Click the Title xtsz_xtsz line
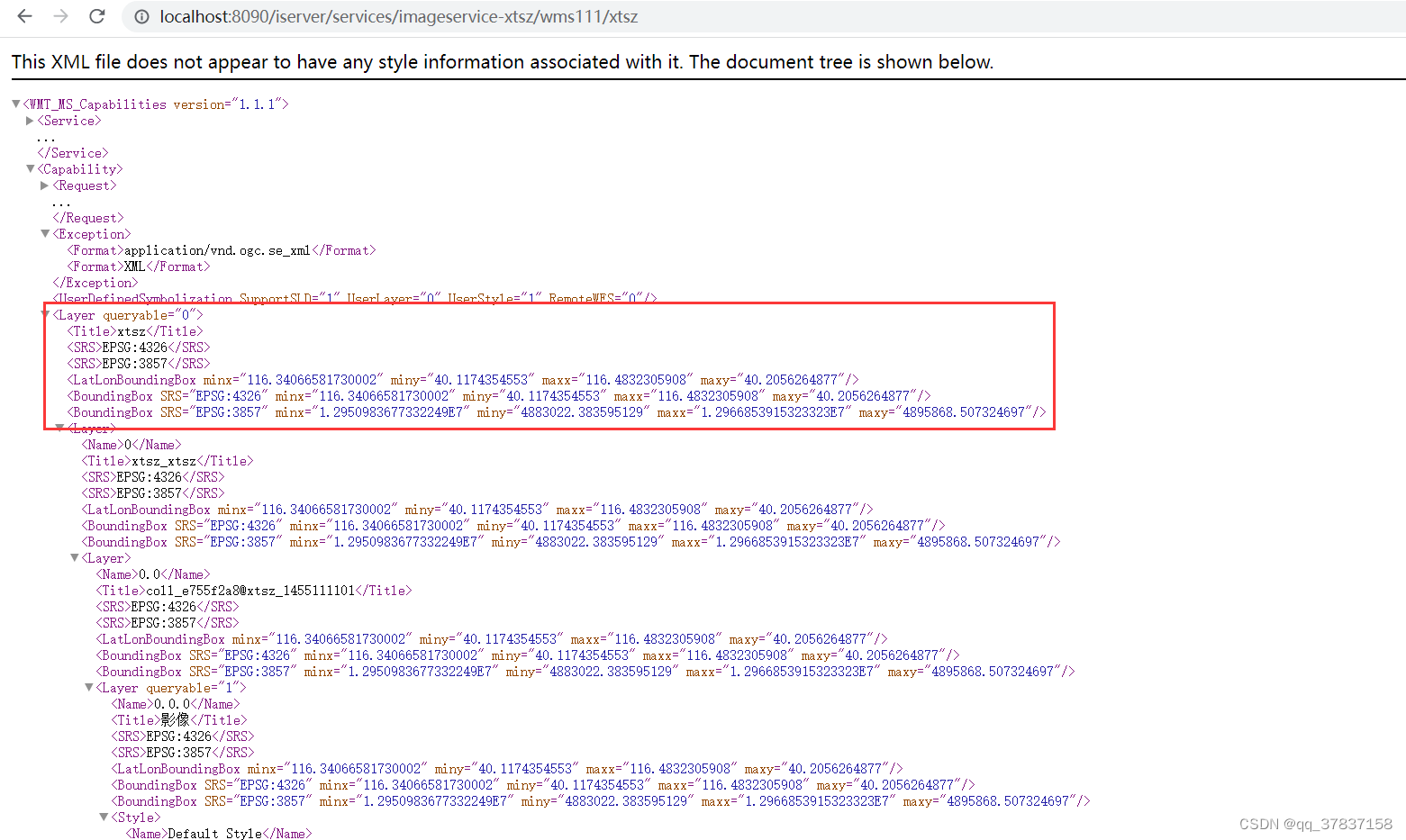The width and height of the screenshot is (1406, 840). (168, 461)
